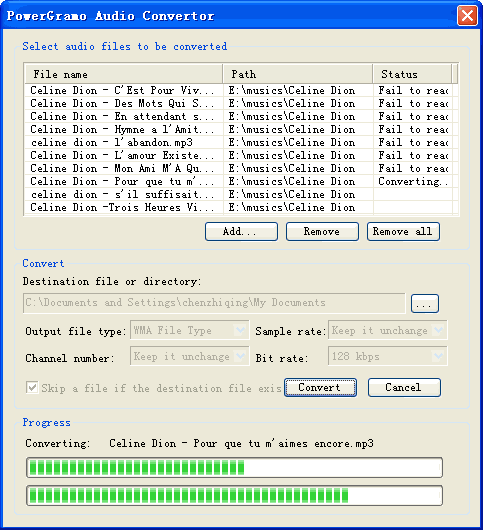Image resolution: width=483 pixels, height=530 pixels.
Task: Click the Remove all button
Action: [x=403, y=232]
